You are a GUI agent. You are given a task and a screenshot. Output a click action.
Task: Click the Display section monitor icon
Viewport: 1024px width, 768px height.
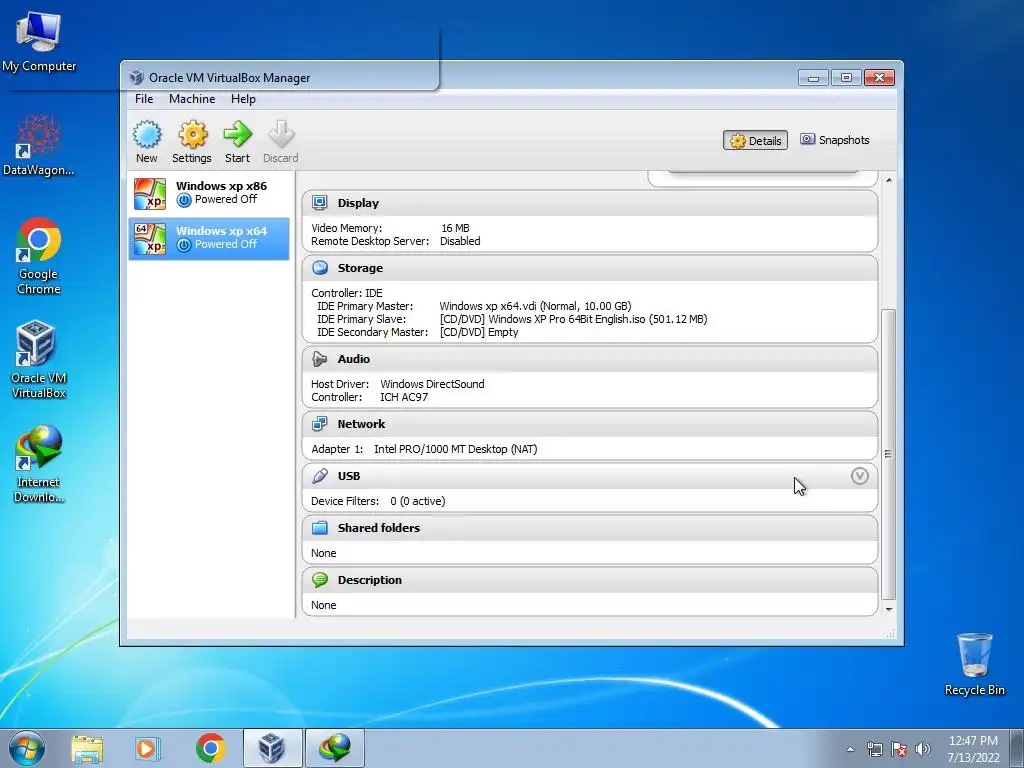319,203
